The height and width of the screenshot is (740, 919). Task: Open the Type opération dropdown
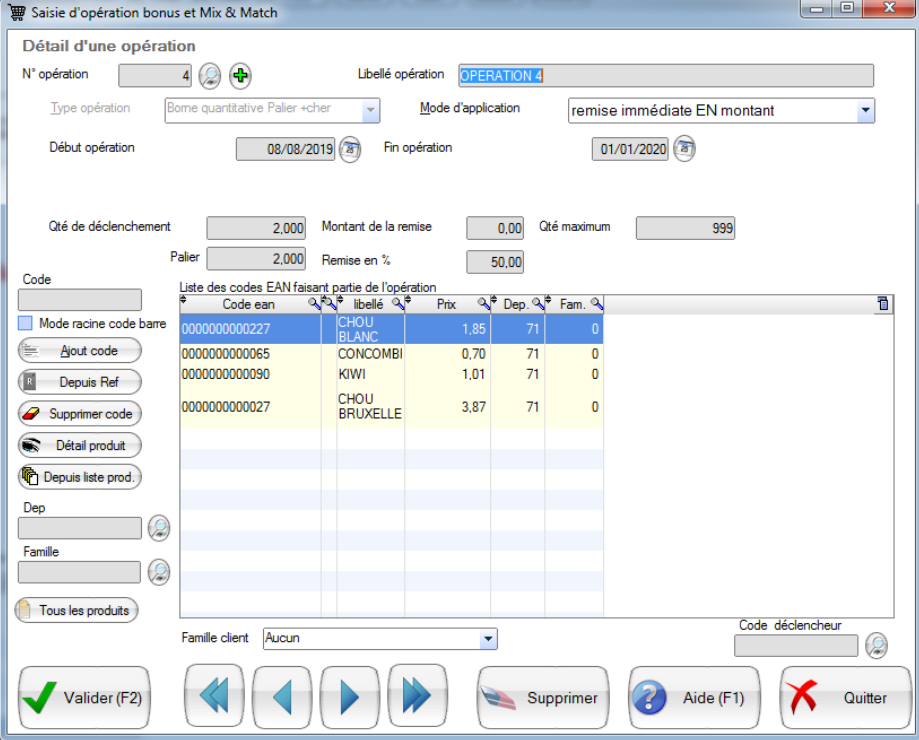point(370,109)
